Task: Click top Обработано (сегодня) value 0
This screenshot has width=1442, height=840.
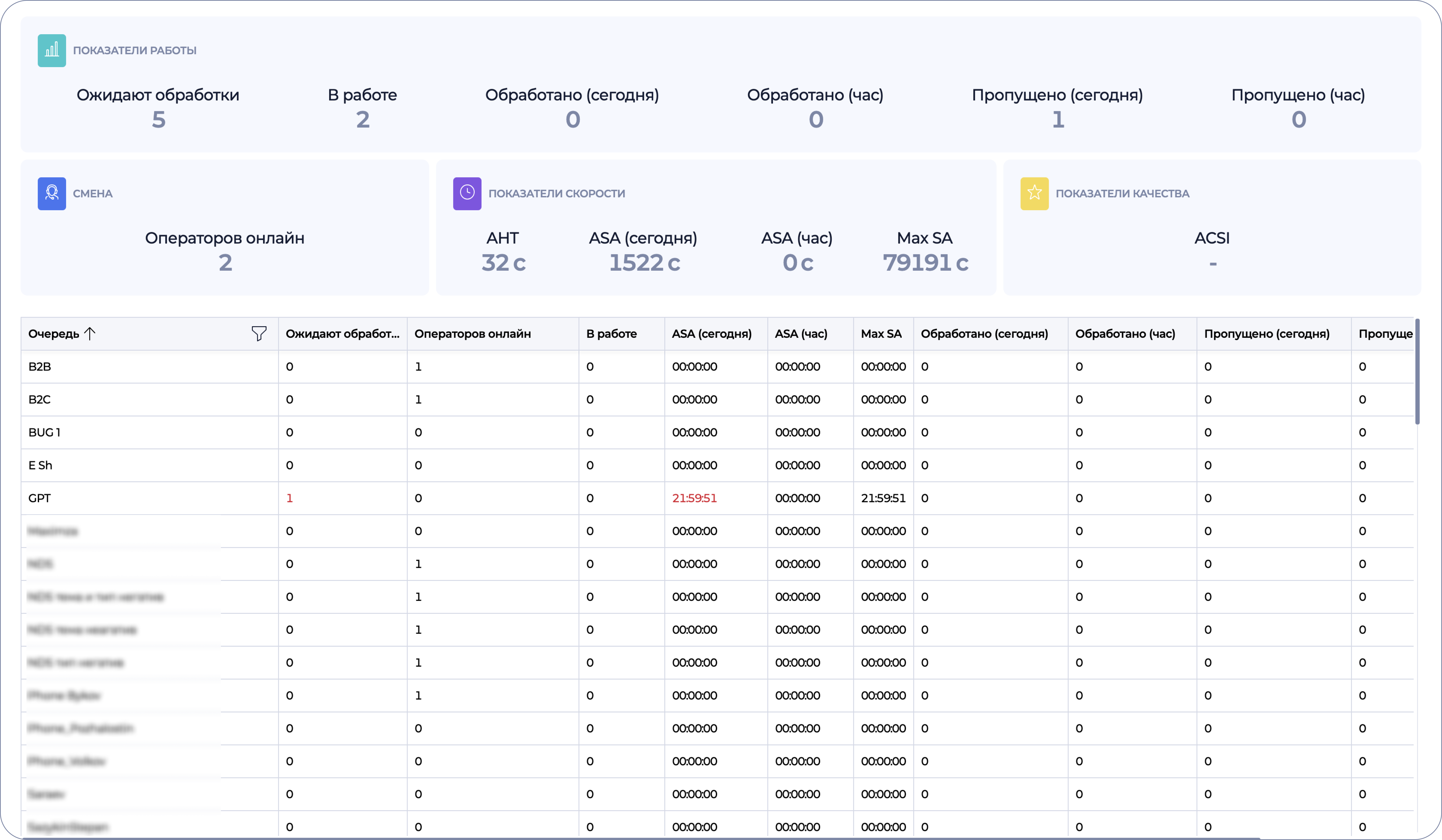Action: coord(573,120)
